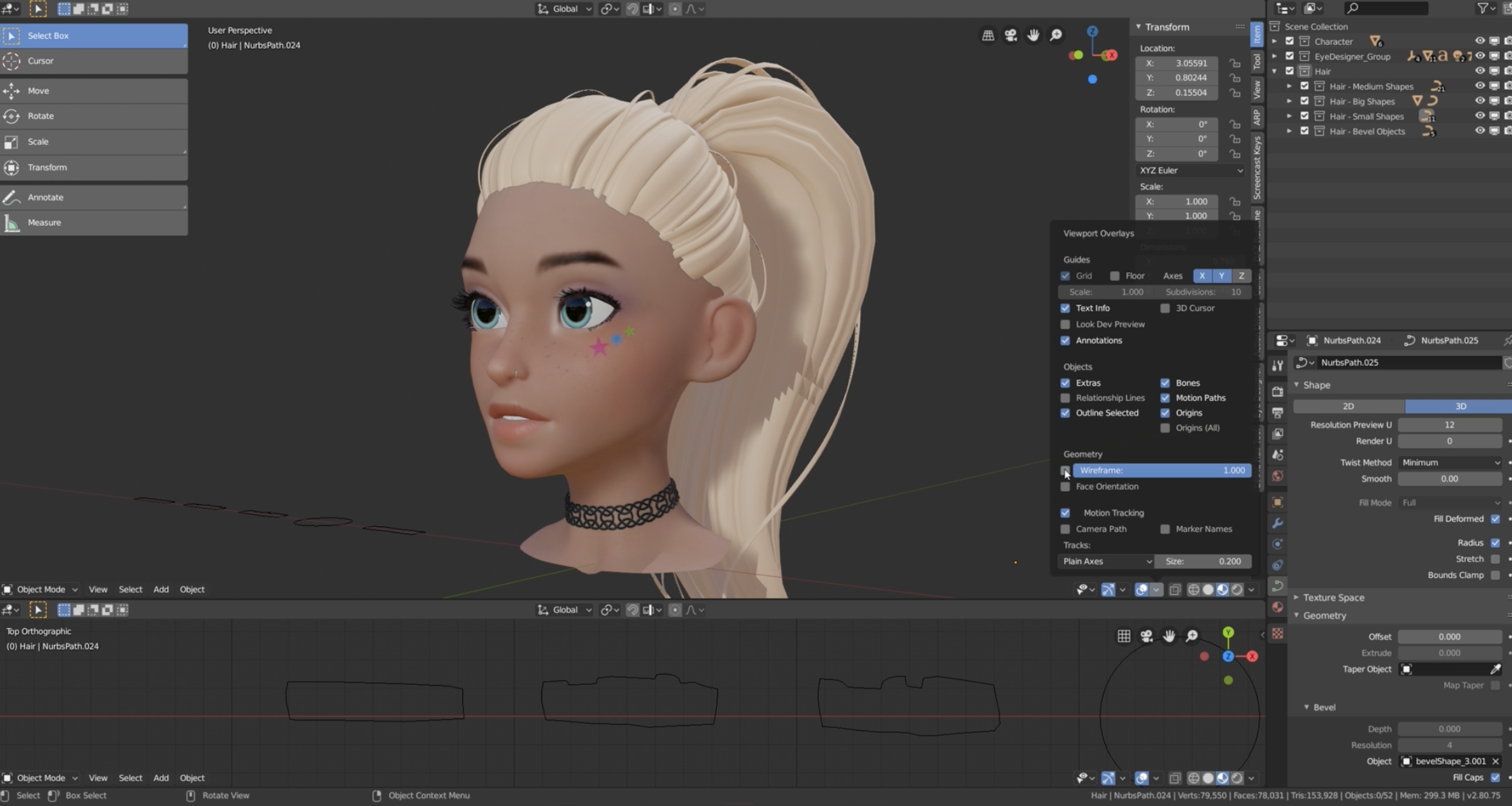Expand the Hair - Big Shapes collection
This screenshot has width=1512, height=806.
(1289, 101)
